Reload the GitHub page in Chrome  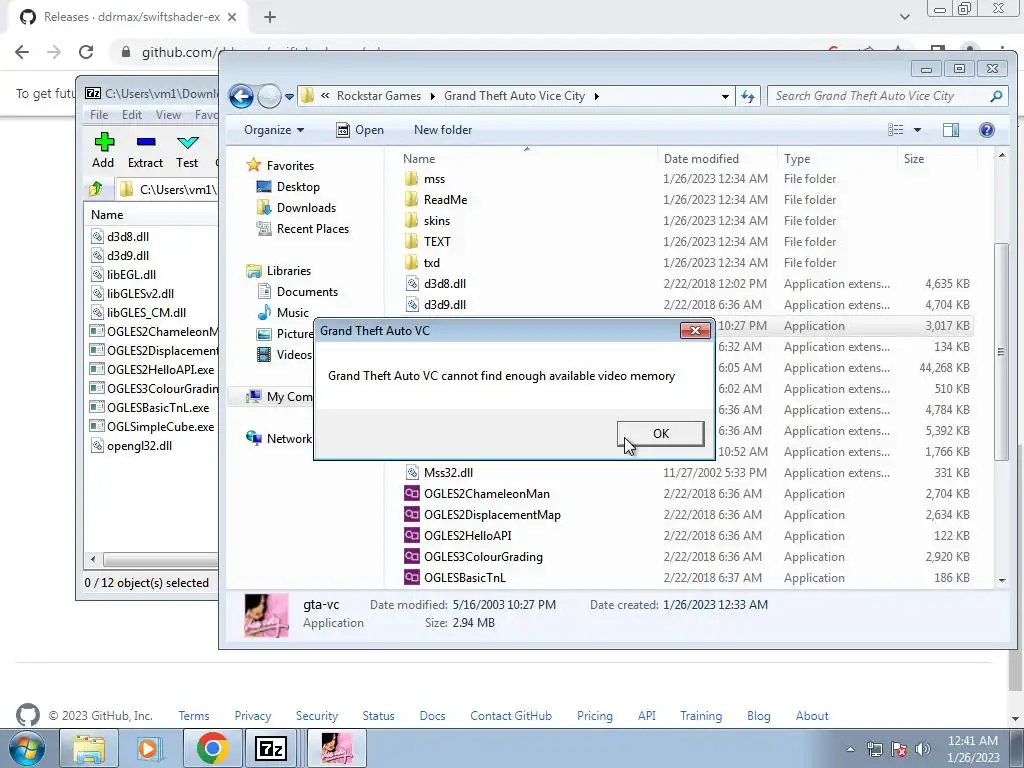coord(86,52)
